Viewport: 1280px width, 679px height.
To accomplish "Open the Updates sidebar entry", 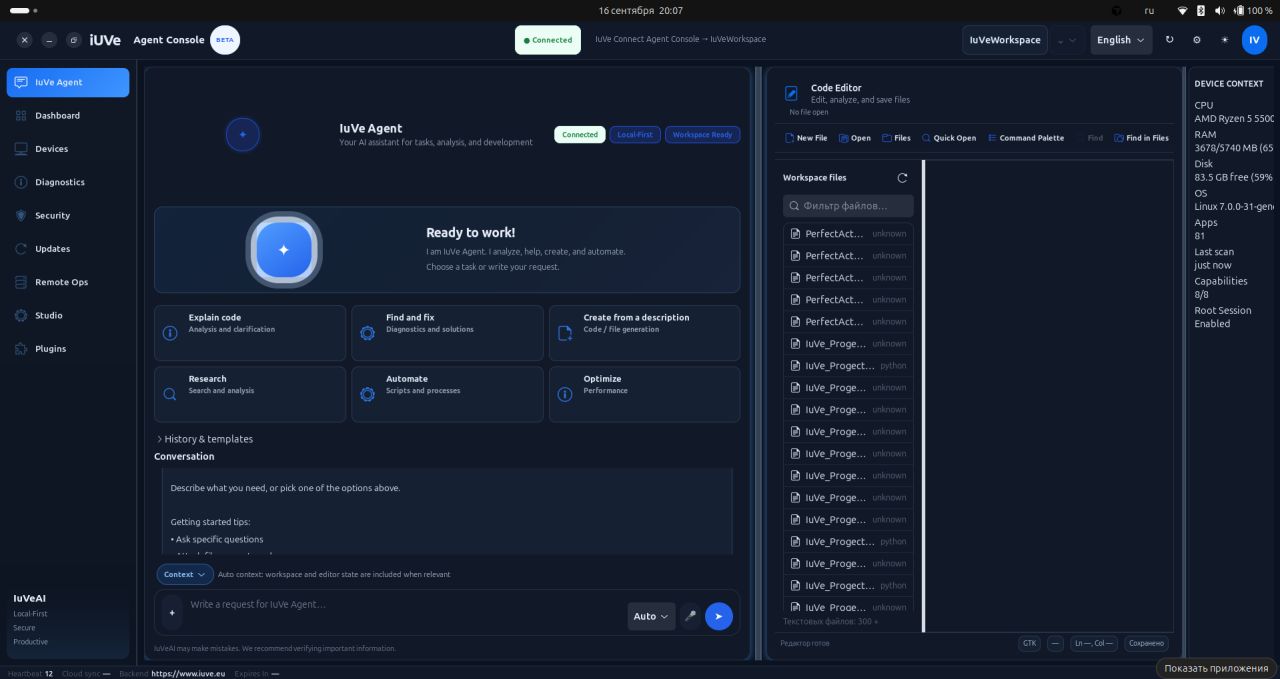I will [68, 249].
